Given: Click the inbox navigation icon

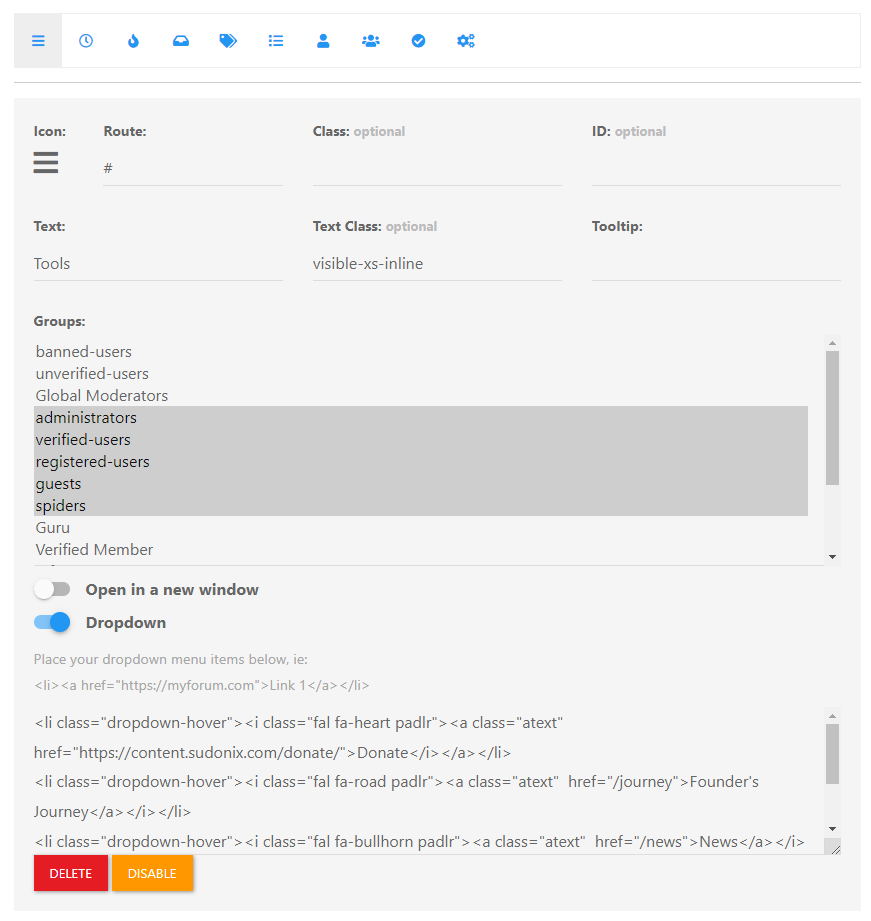Looking at the screenshot, I should [181, 41].
